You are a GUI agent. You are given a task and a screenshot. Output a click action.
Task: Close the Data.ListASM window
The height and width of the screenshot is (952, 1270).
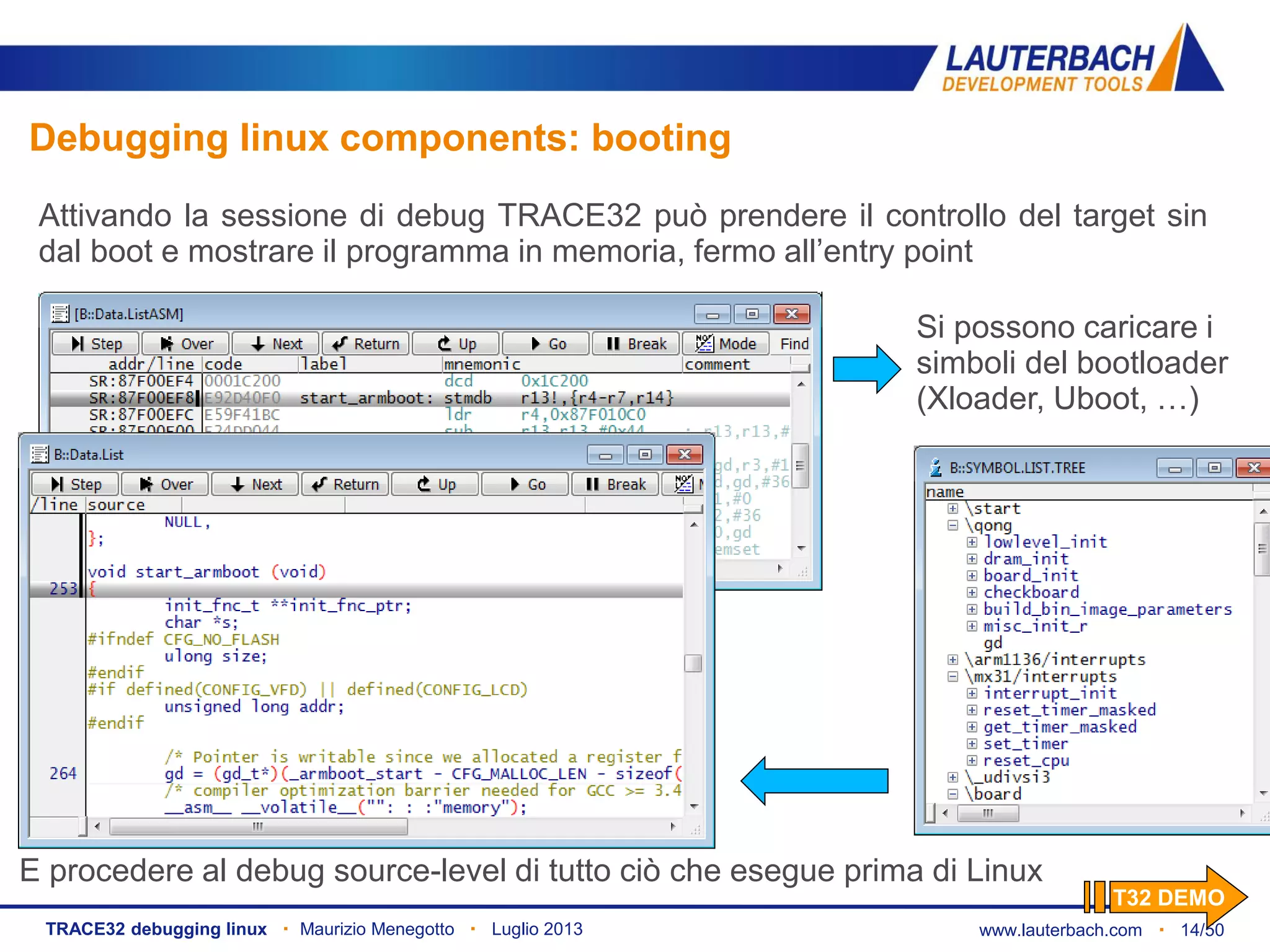point(791,314)
